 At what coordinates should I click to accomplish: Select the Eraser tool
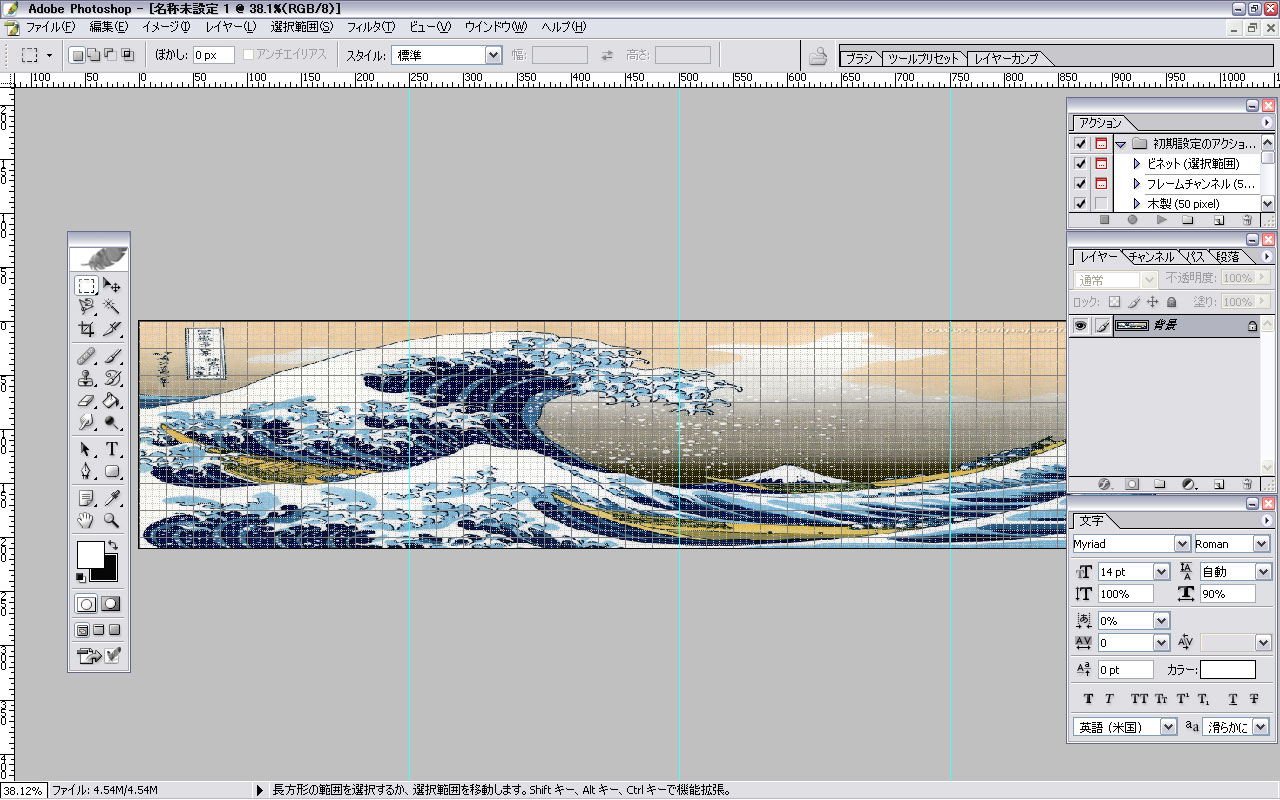(87, 400)
